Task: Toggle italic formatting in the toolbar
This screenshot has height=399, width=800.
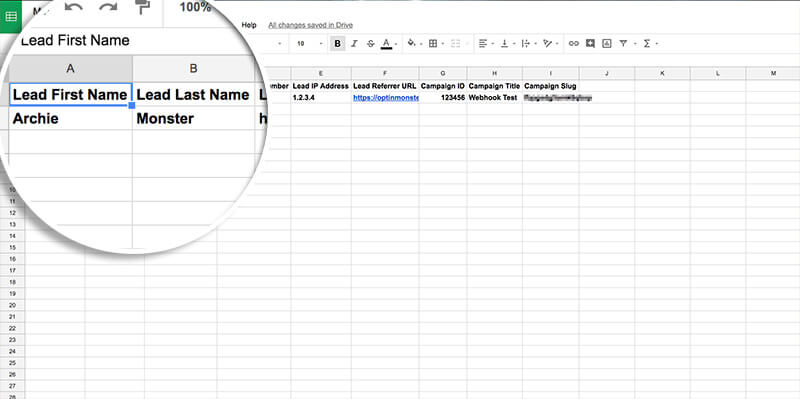Action: click(354, 44)
